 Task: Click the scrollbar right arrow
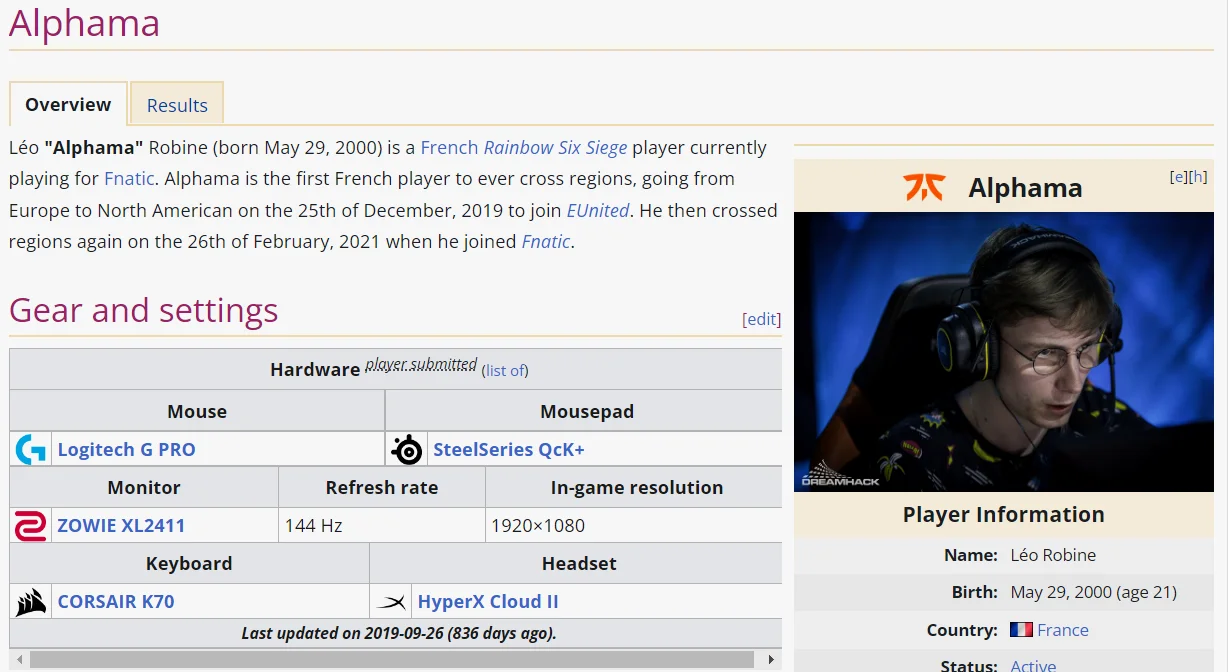[x=770, y=660]
